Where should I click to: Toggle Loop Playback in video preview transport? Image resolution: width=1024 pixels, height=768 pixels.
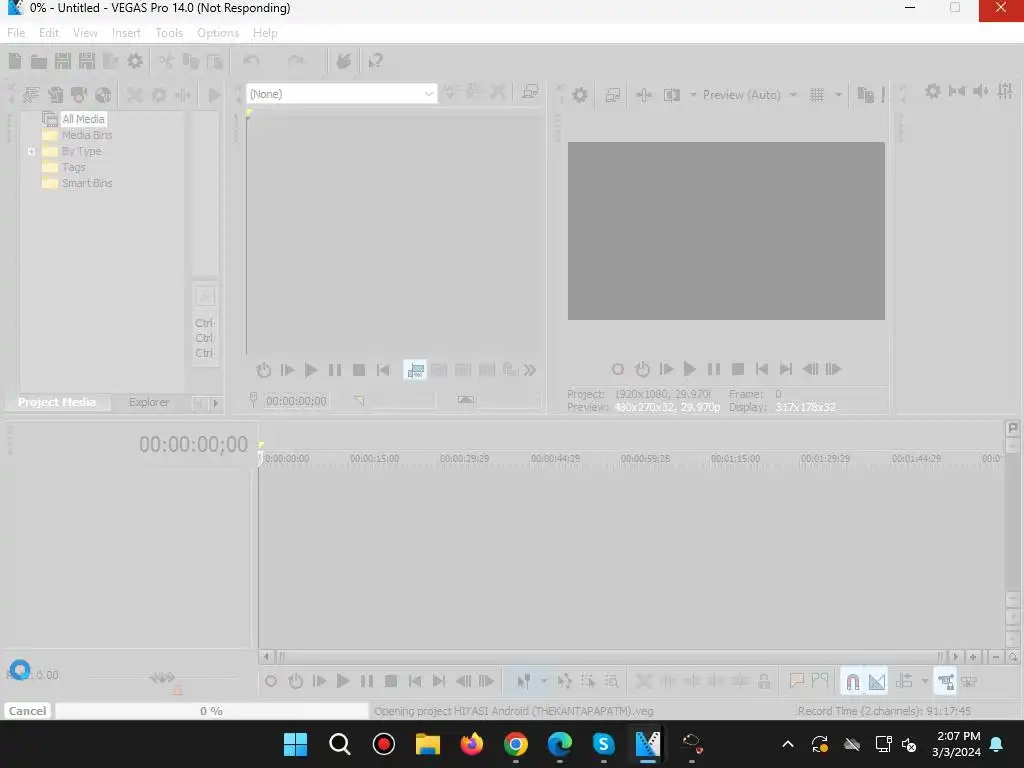[642, 370]
